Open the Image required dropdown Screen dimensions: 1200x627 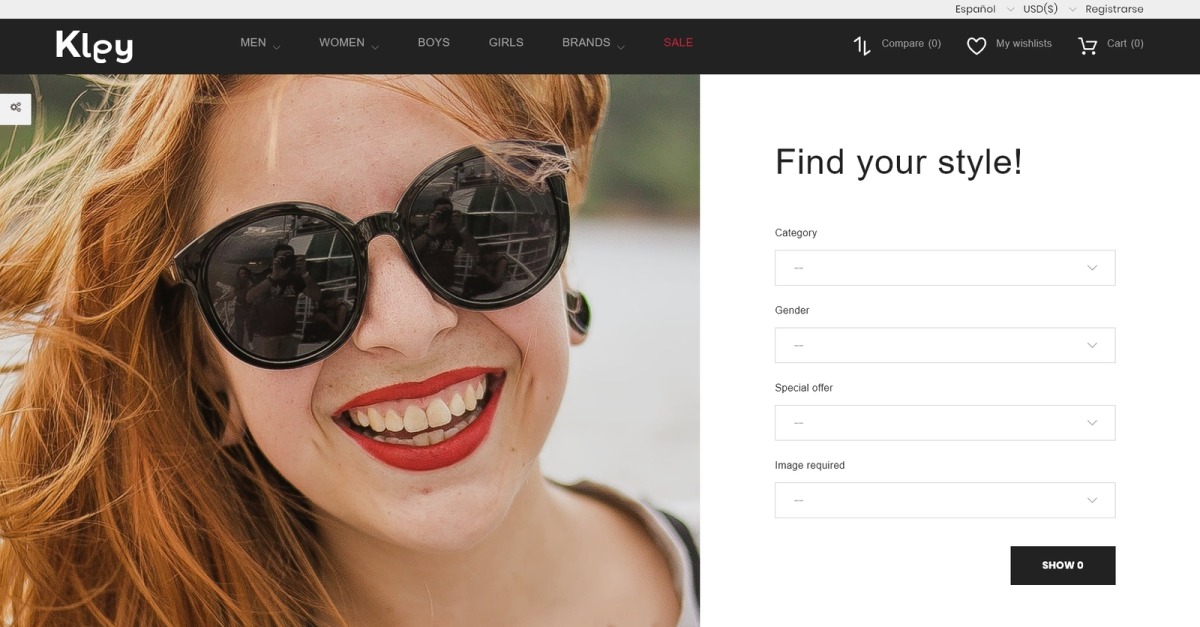(945, 500)
